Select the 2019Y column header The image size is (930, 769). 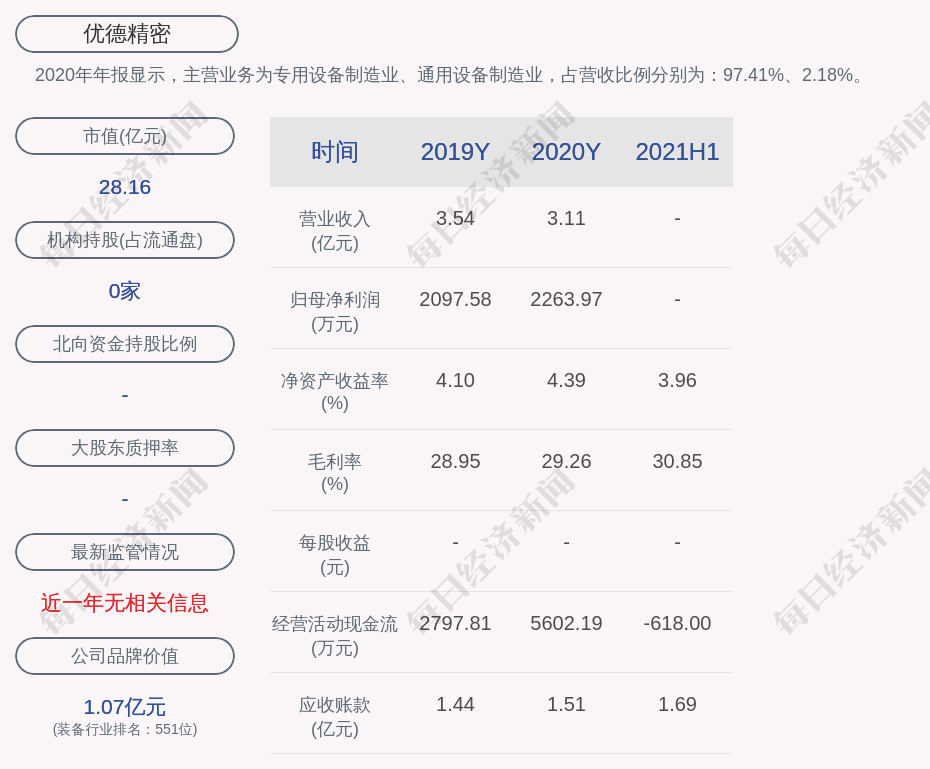click(x=456, y=152)
